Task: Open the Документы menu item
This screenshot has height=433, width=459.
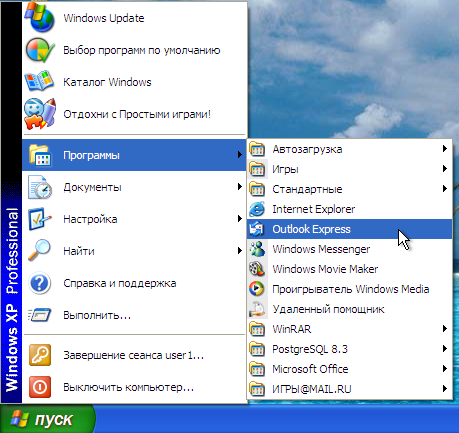Action: coord(134,187)
